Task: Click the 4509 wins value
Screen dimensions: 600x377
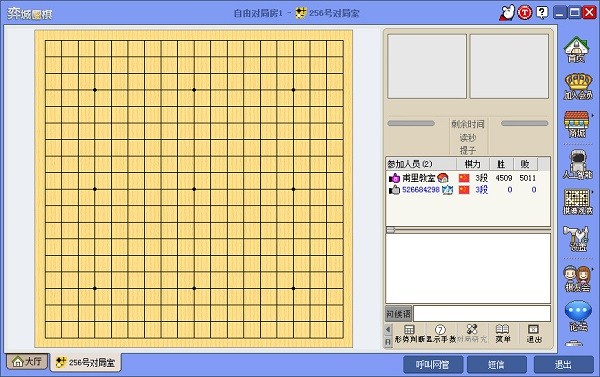Action: pyautogui.click(x=504, y=178)
